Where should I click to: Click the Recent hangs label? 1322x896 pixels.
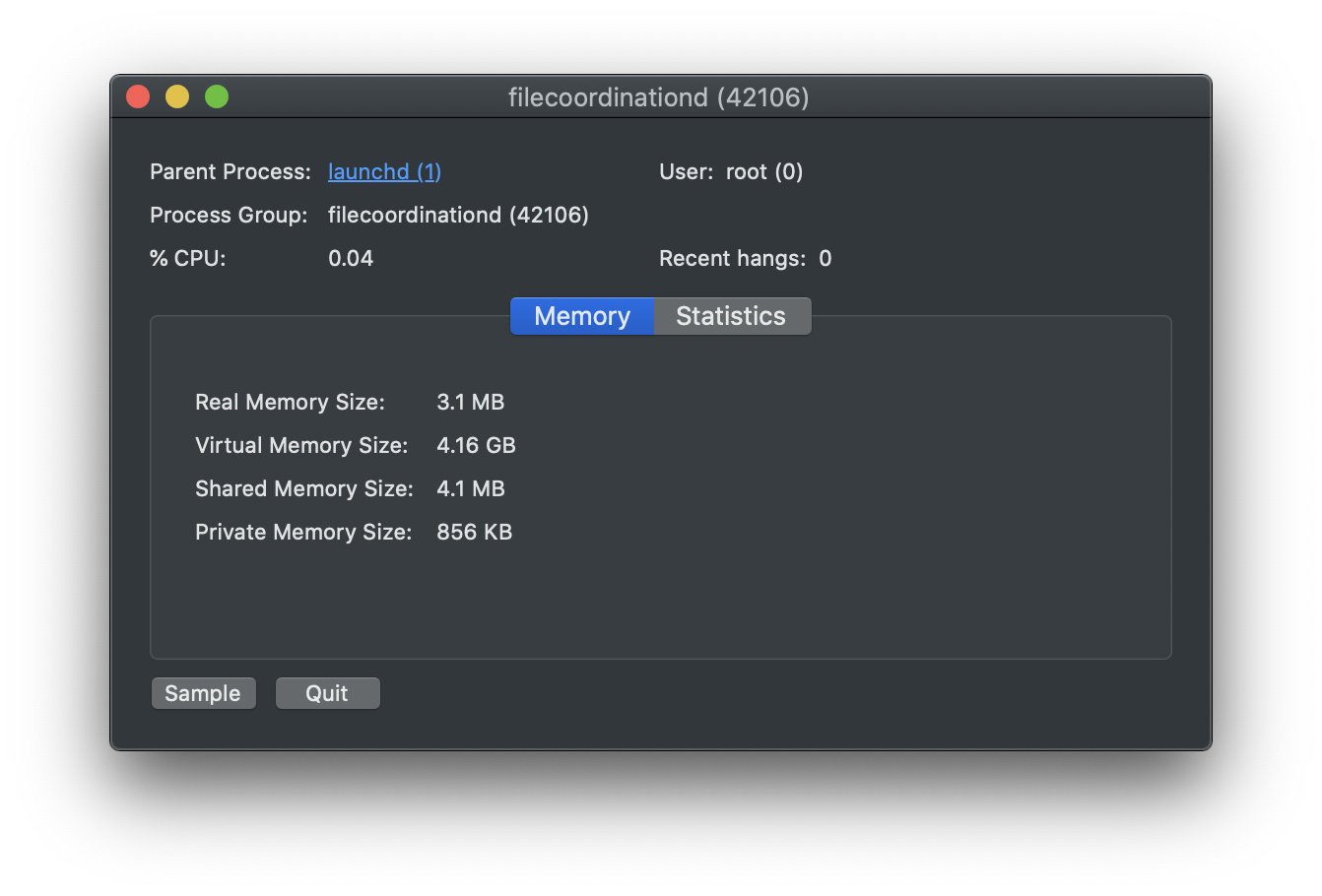point(732,258)
